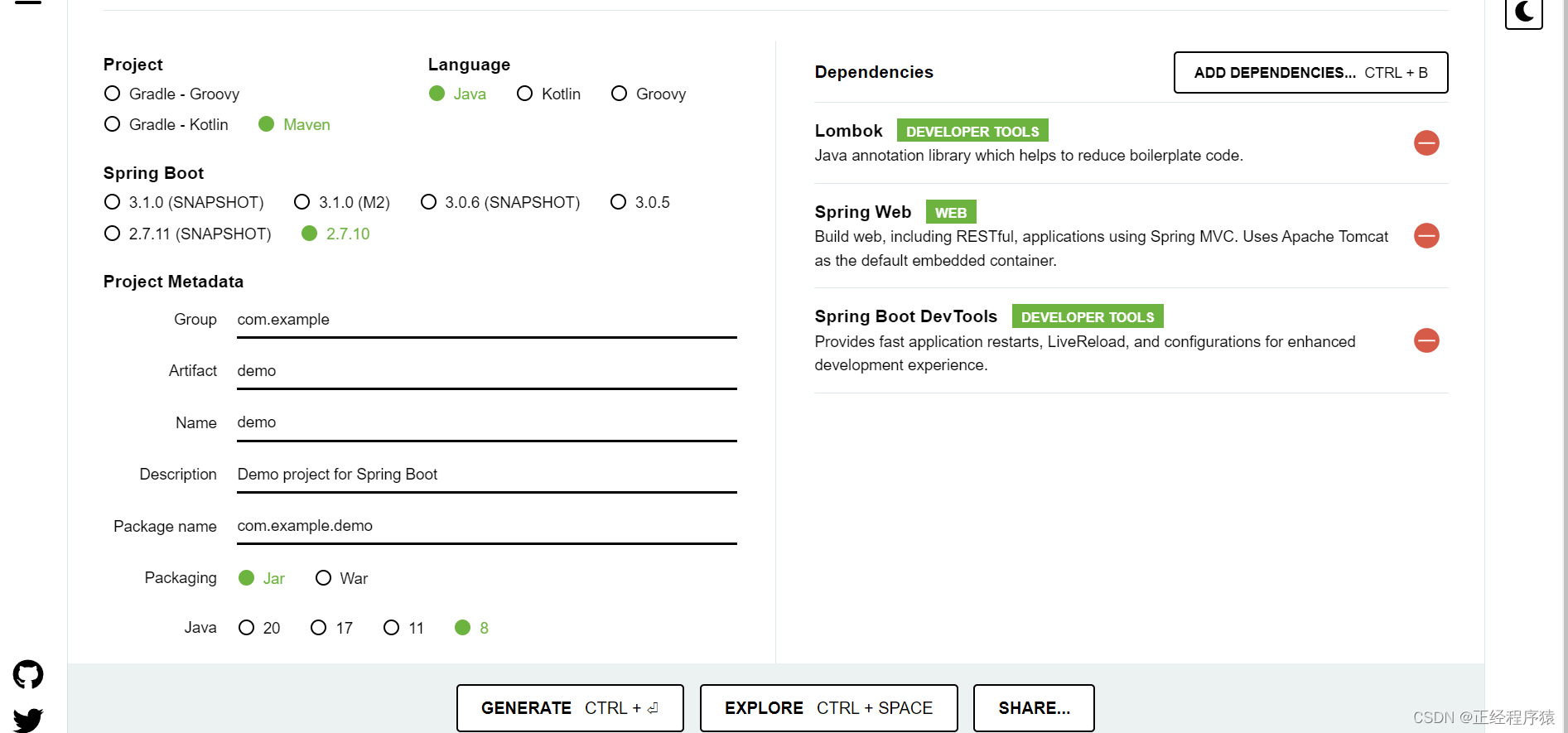
Task: Pick Java version 17
Action: pos(332,628)
